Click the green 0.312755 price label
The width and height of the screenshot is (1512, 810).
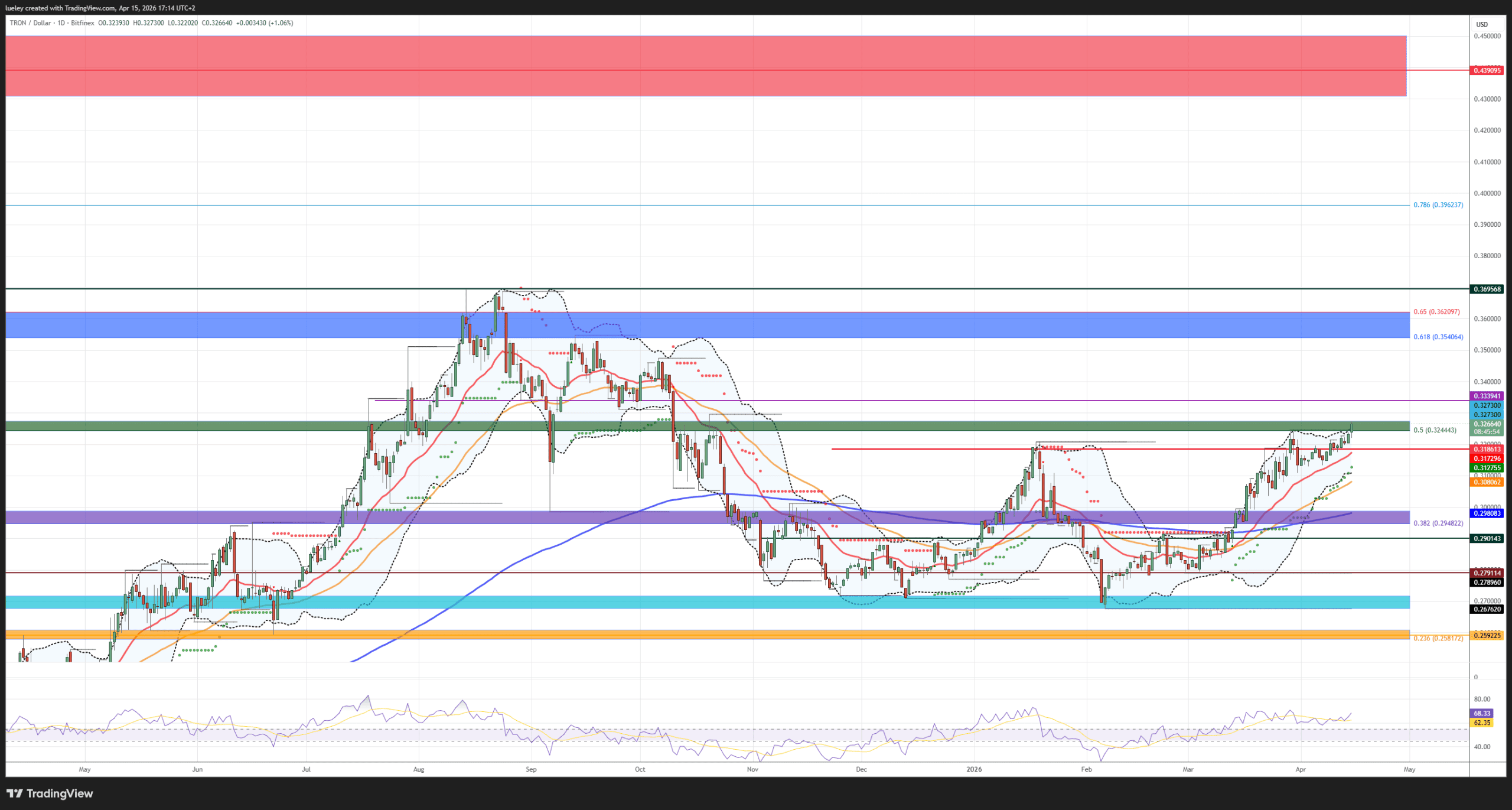[1487, 468]
